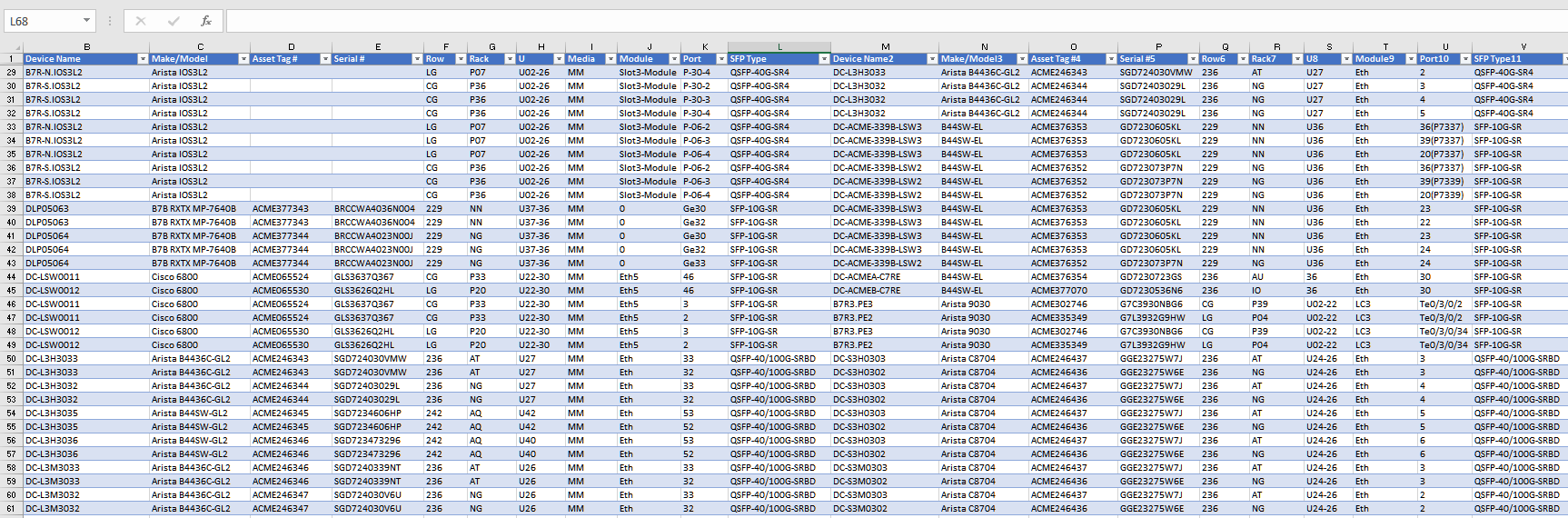Click the Enter checkmark icon in formula bar
The image size is (1568, 518).
click(174, 21)
